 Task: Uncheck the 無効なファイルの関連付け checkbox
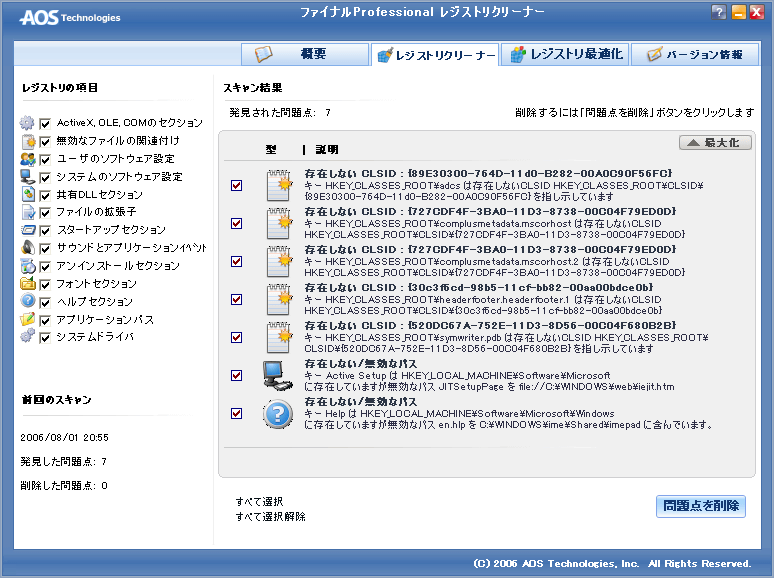(45, 142)
